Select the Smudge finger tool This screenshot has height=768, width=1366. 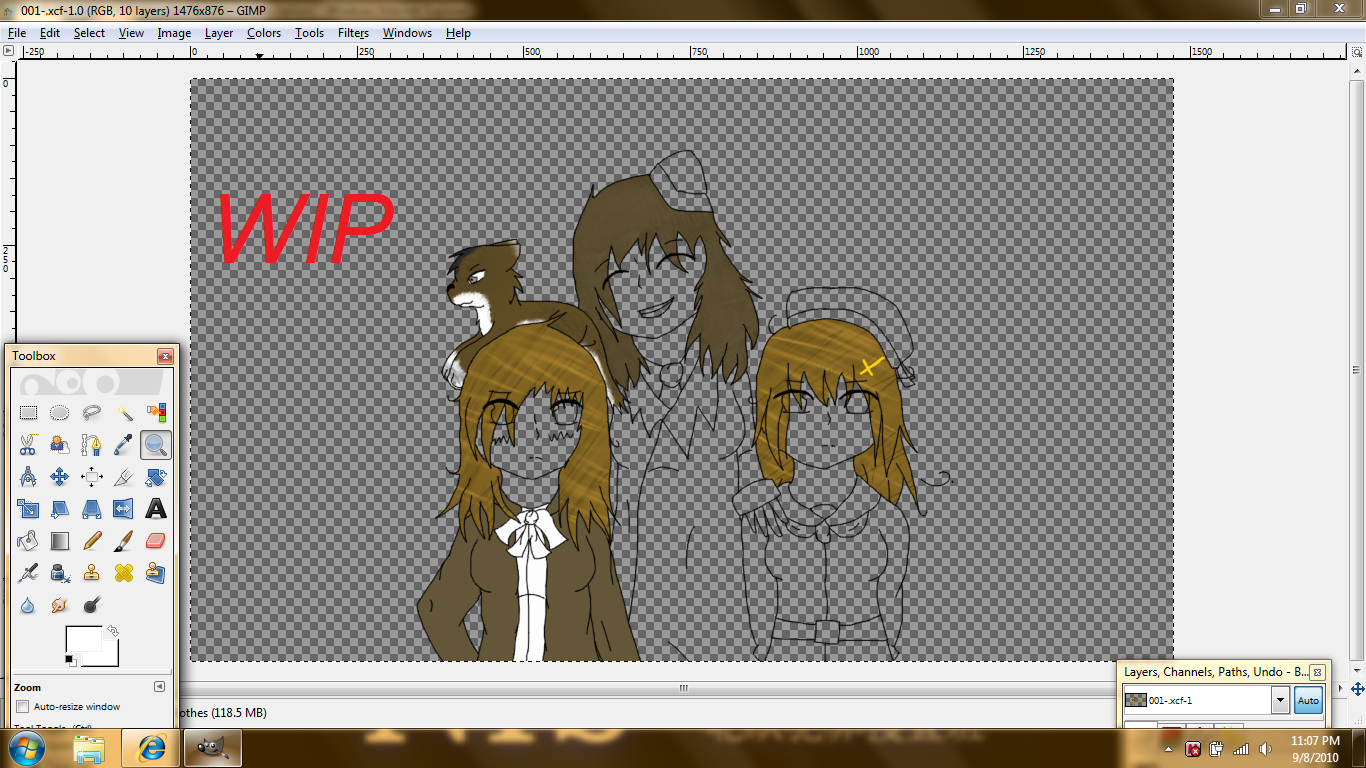click(x=60, y=604)
